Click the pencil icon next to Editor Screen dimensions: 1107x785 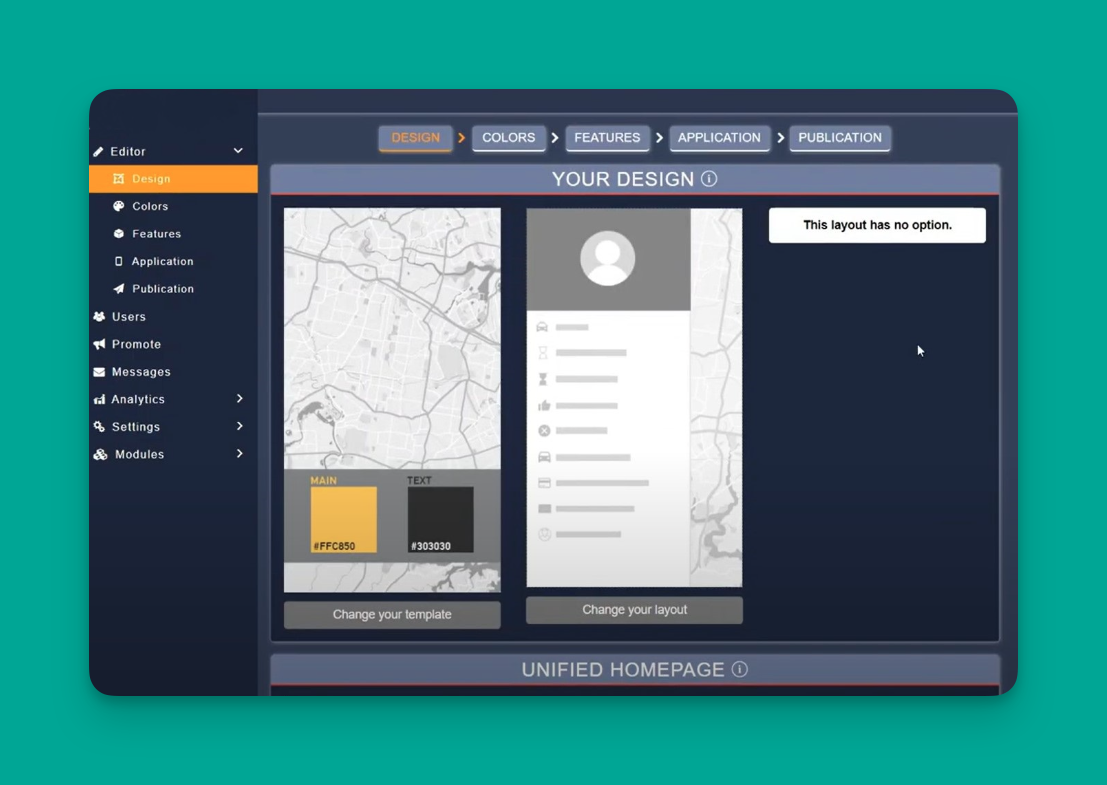[99, 152]
